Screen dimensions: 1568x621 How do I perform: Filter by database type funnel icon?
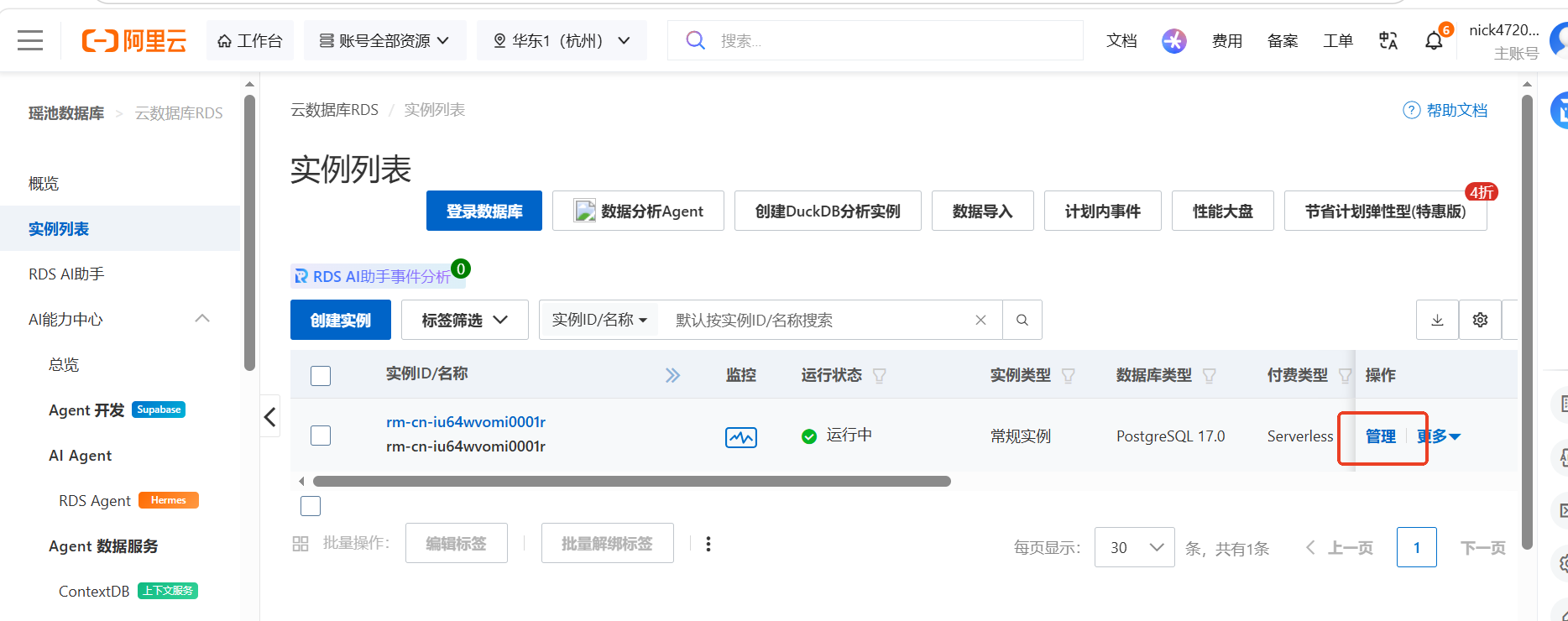1209,375
